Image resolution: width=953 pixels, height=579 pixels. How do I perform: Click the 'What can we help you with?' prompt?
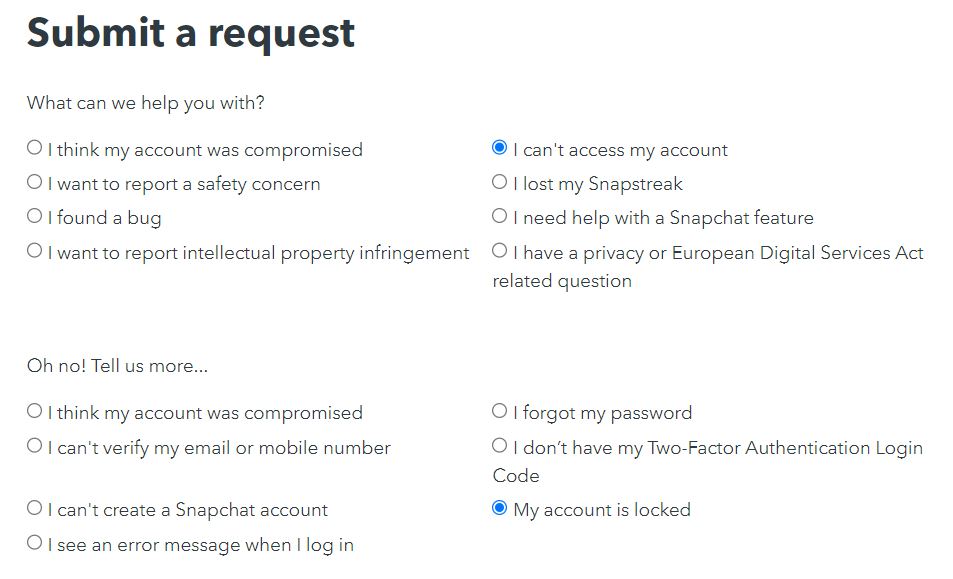click(146, 103)
